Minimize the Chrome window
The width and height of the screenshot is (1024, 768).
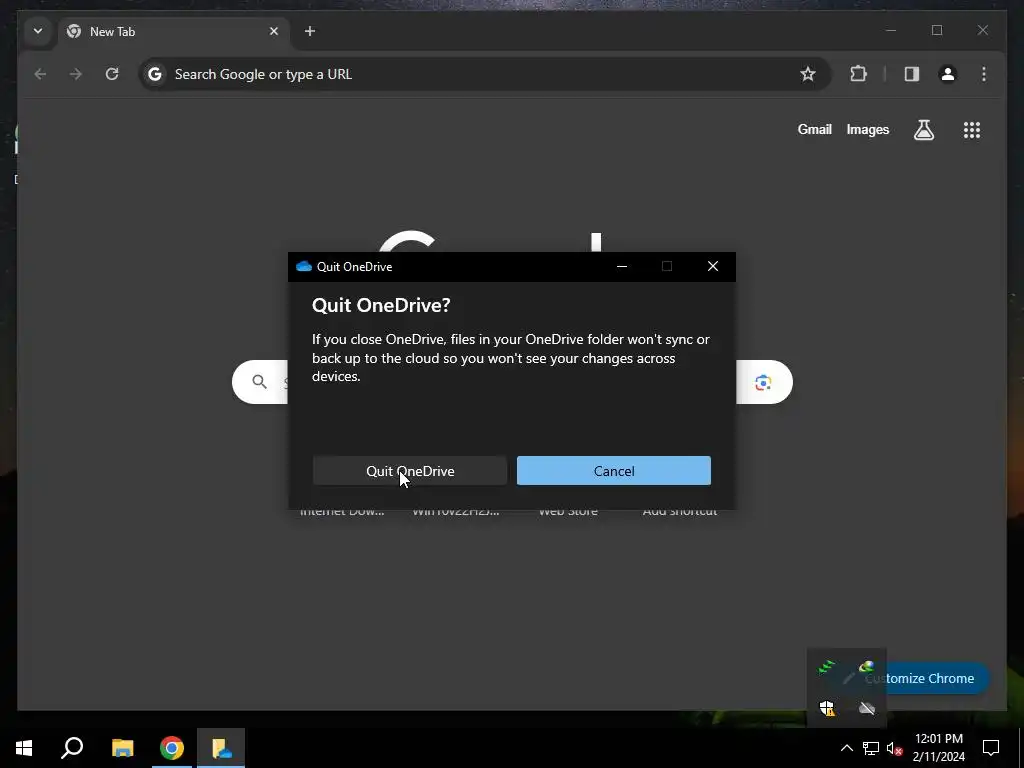[x=891, y=31]
